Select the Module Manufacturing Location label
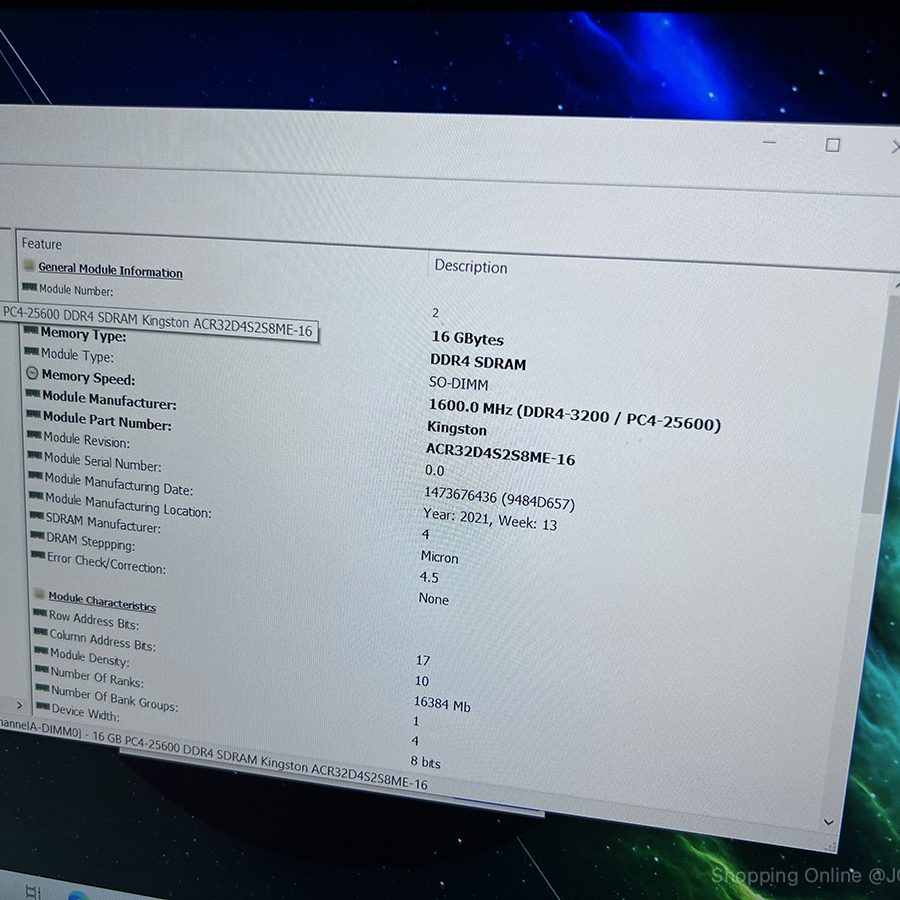900x900 pixels. [129, 505]
